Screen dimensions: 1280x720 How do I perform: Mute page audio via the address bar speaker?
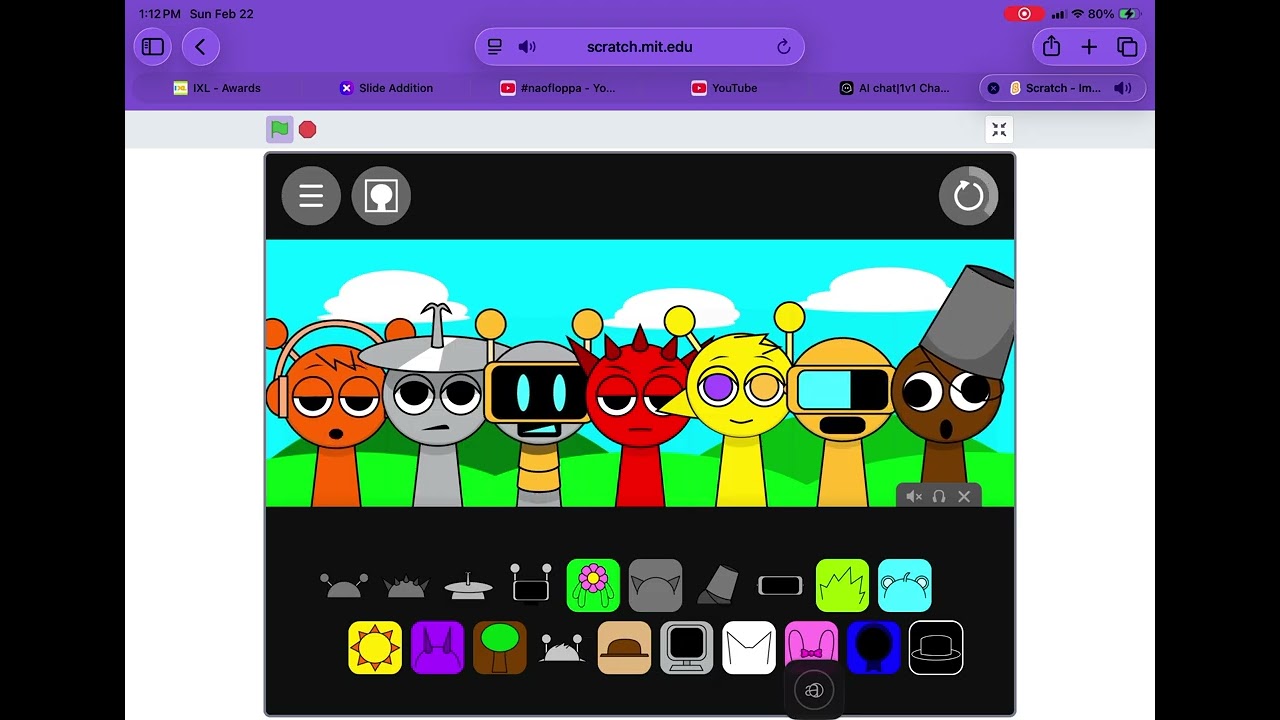tap(527, 47)
